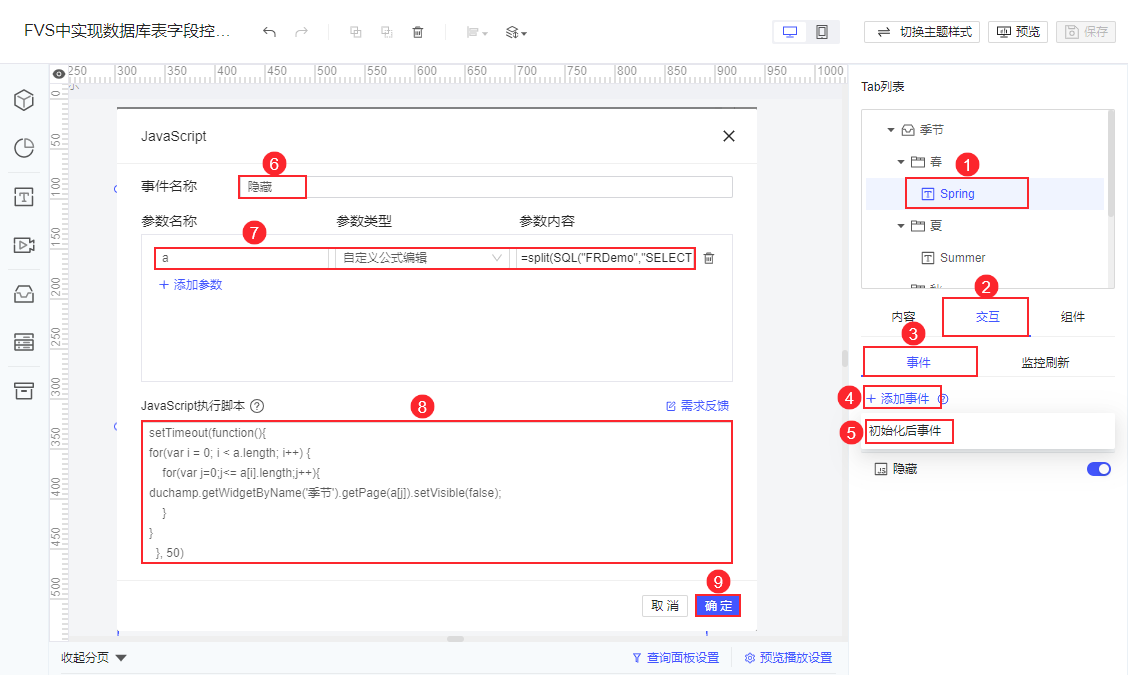Toggle the 隐藏 event switch

pos(1099,469)
